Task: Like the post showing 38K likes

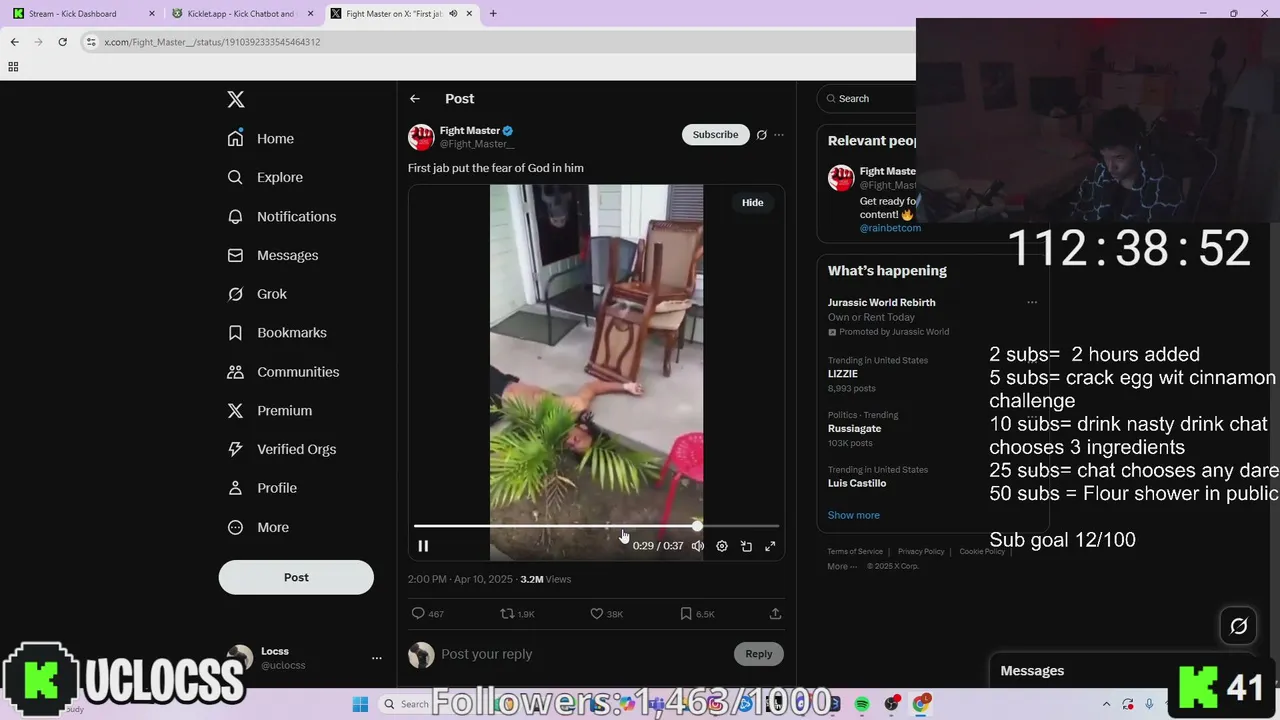Action: [606, 613]
